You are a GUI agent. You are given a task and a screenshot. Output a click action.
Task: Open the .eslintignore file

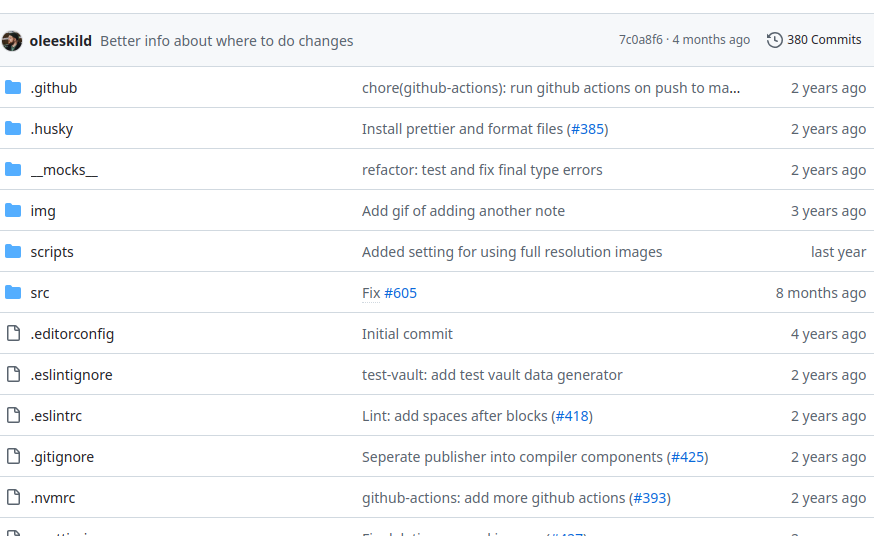[71, 375]
